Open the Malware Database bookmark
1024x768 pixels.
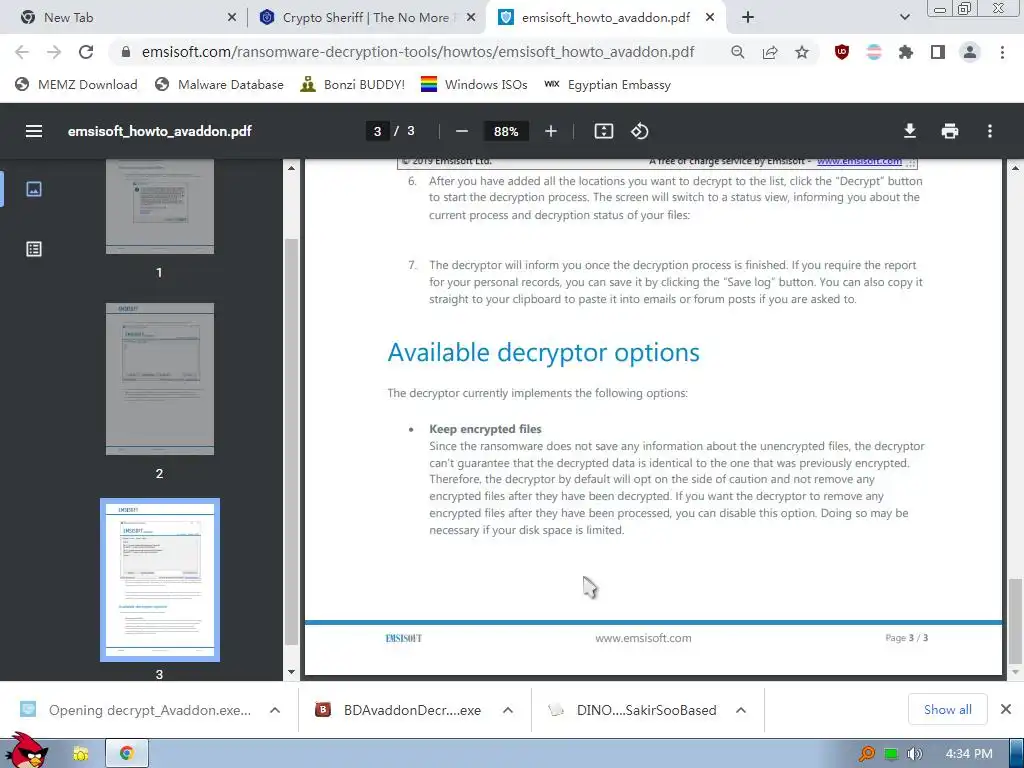[x=219, y=85]
